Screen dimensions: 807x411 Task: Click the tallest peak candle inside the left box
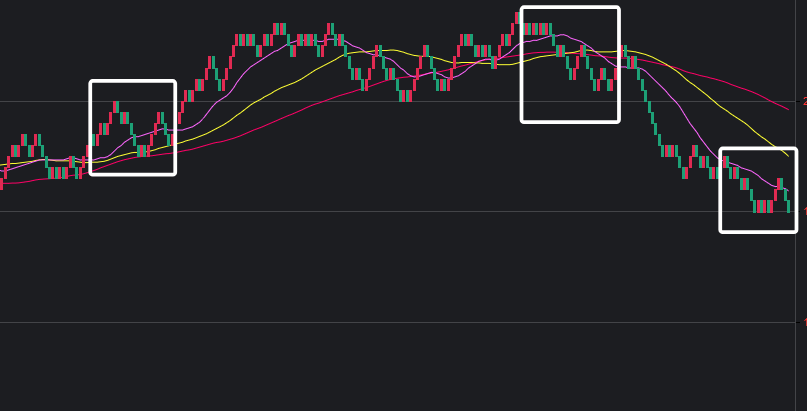click(116, 106)
